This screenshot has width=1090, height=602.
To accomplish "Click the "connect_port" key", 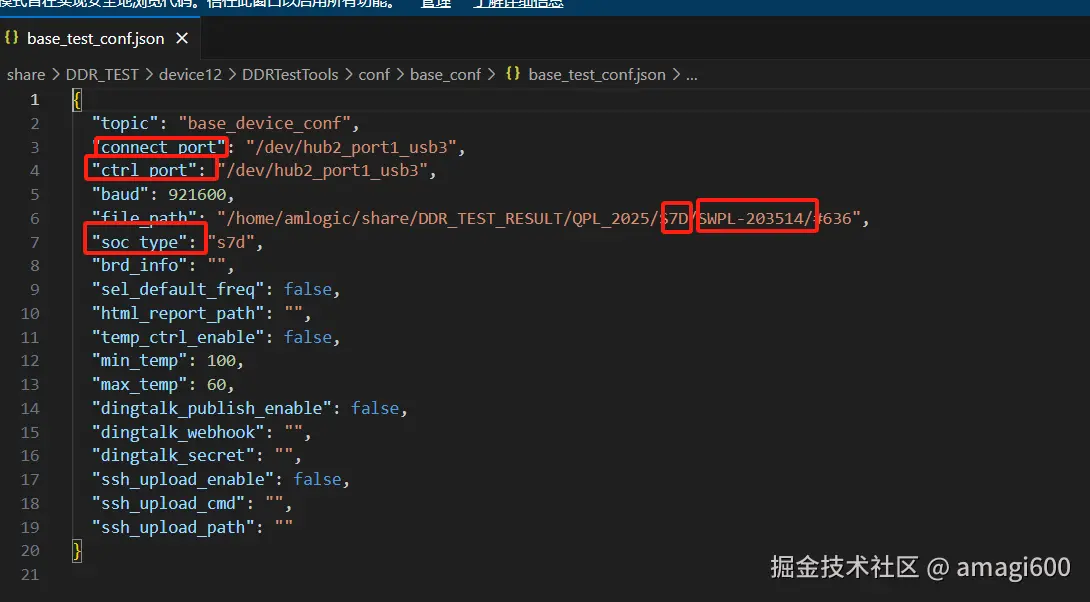I will click(160, 147).
